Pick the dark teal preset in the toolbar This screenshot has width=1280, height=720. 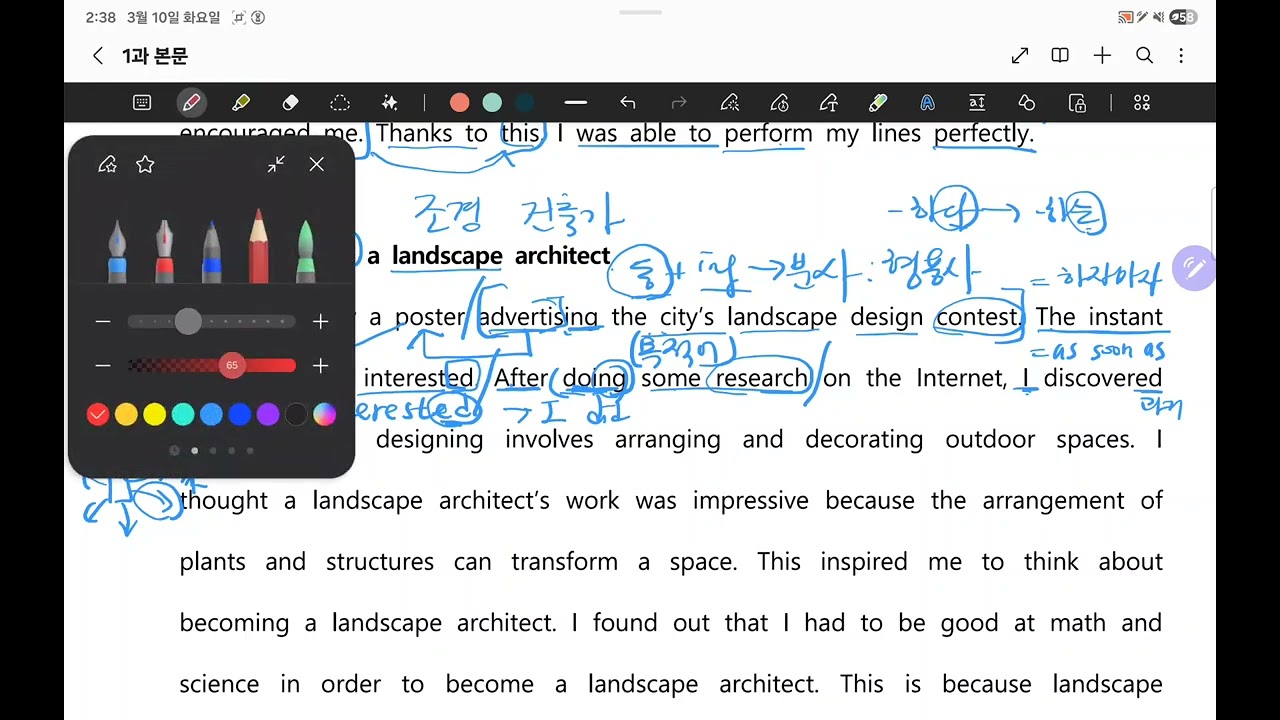pyautogui.click(x=525, y=102)
